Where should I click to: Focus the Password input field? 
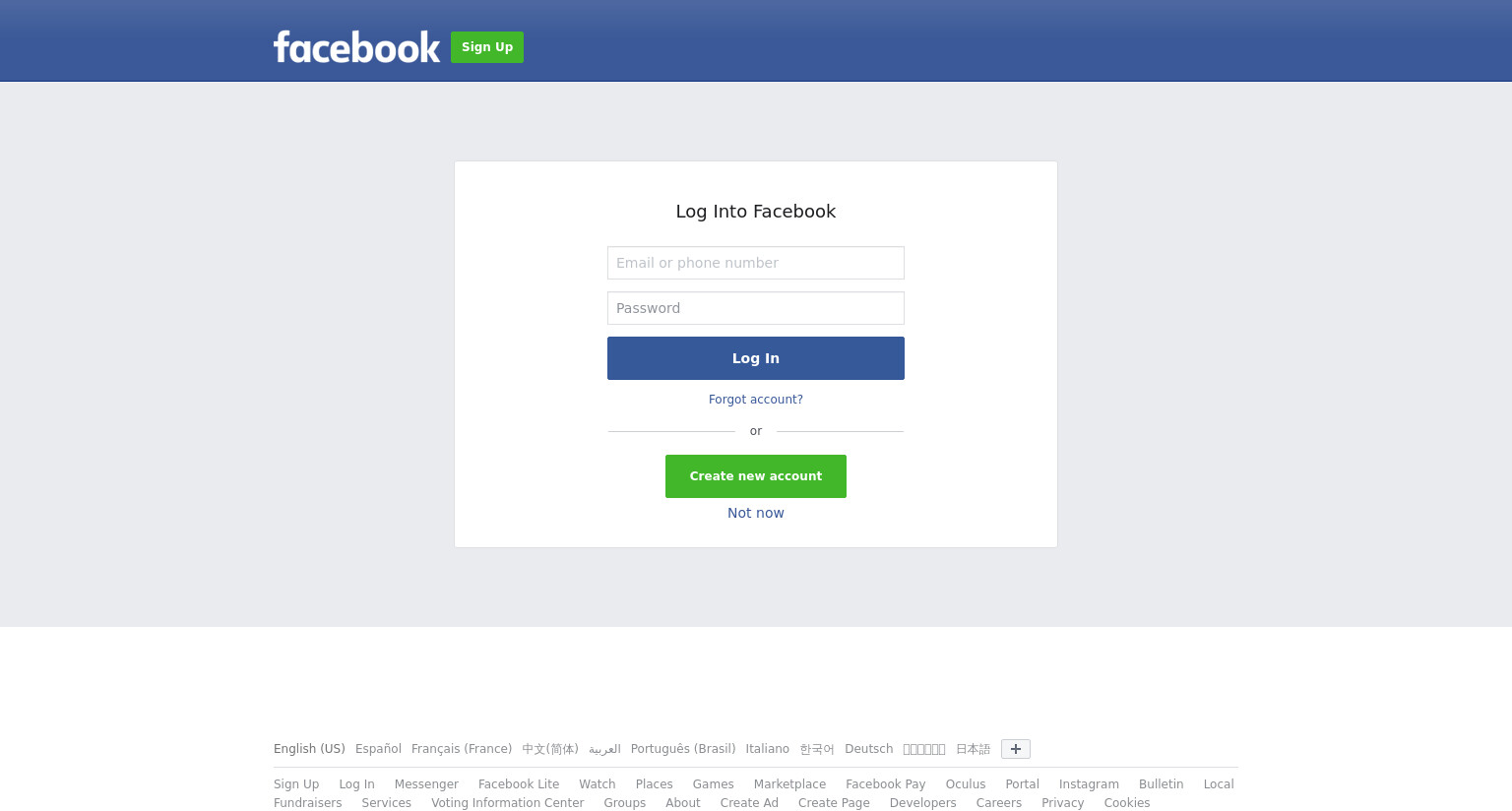pos(756,308)
